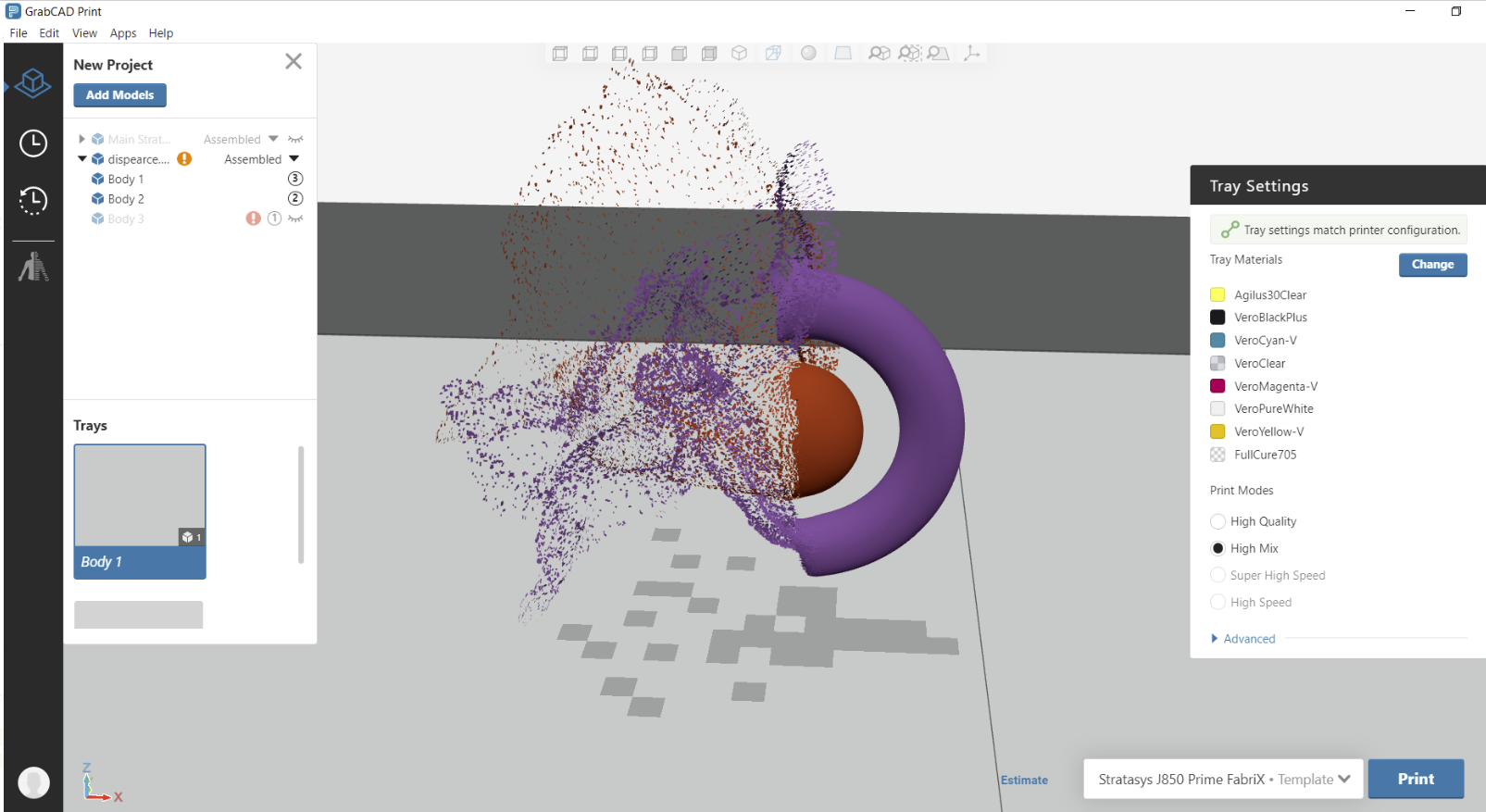Open the reports icon in left sidebar

tap(33, 267)
